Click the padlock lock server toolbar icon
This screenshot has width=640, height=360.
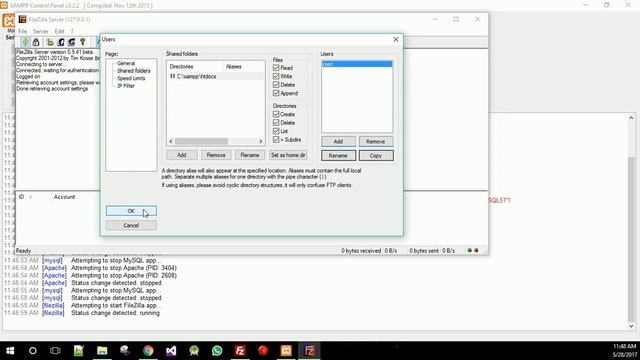(36, 42)
